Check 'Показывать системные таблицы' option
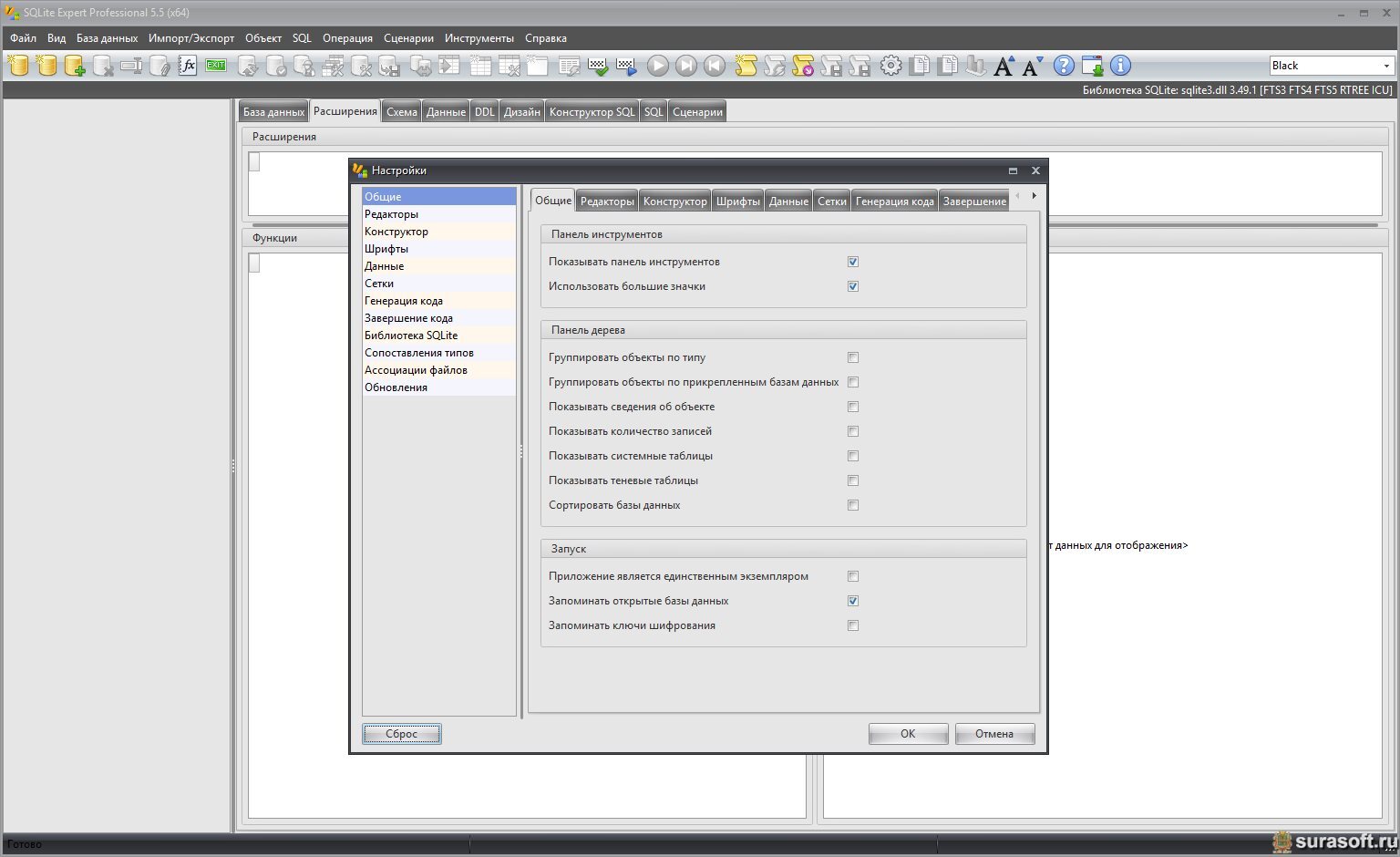Viewport: 1400px width, 857px height. coord(853,456)
